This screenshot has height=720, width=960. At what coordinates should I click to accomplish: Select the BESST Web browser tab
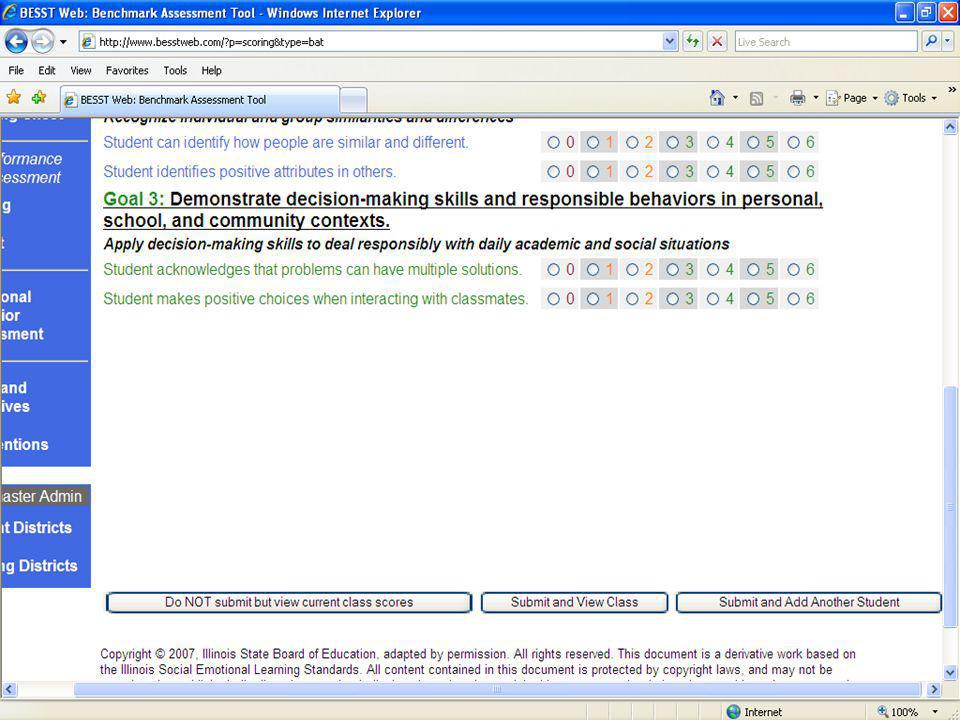200,100
